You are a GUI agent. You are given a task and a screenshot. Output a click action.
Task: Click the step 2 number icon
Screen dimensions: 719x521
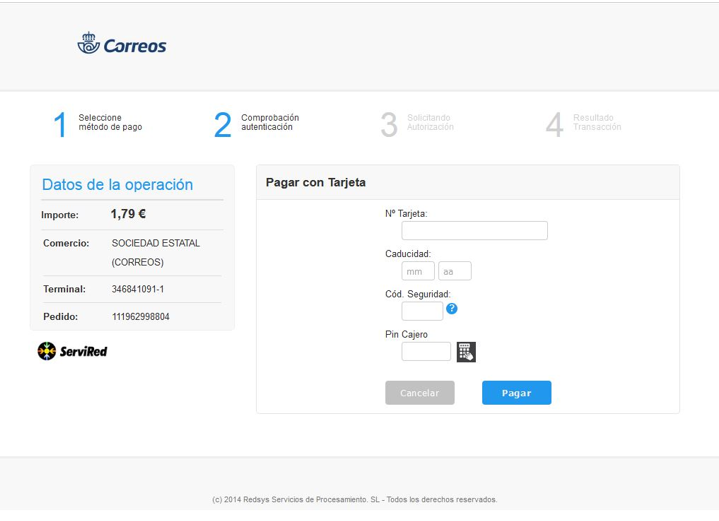click(x=222, y=124)
